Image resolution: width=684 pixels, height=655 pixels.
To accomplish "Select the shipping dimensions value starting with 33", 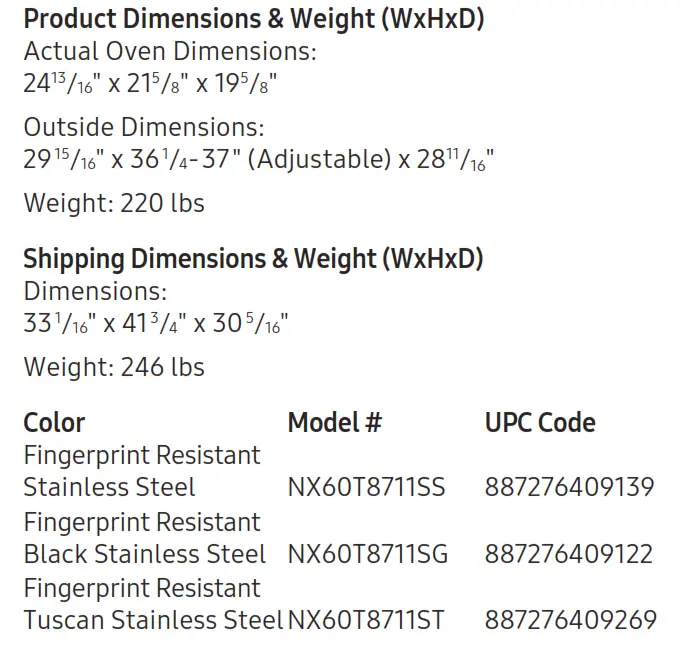I will coord(156,323).
